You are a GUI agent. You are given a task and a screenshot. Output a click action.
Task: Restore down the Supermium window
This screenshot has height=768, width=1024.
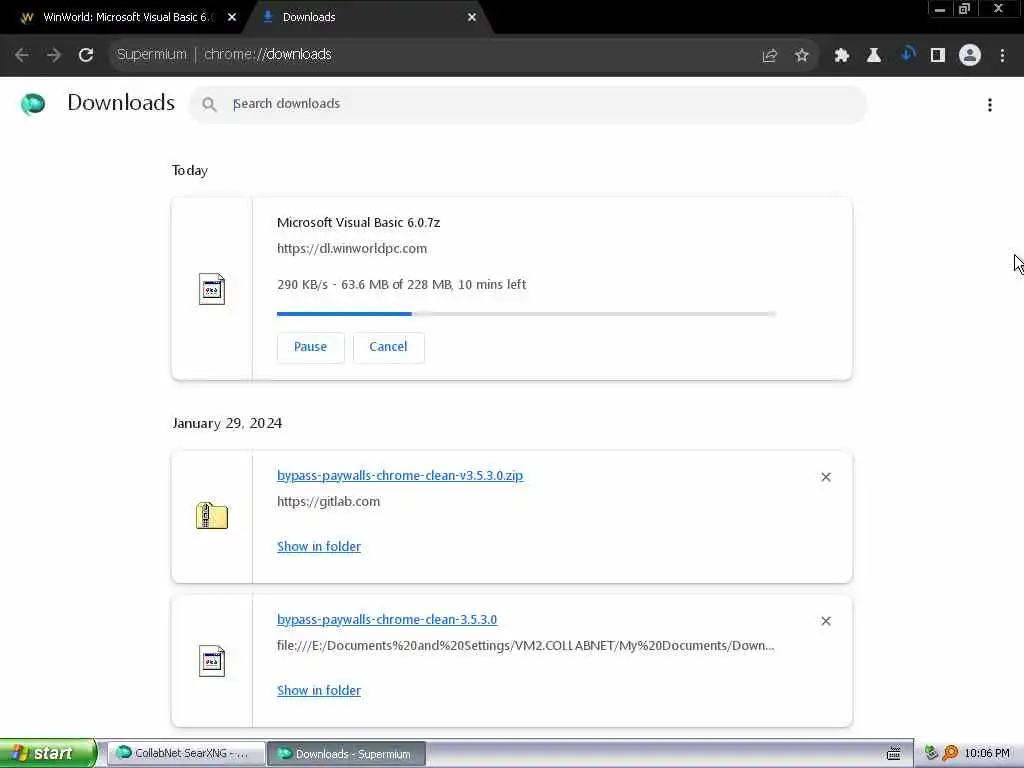pyautogui.click(x=965, y=9)
